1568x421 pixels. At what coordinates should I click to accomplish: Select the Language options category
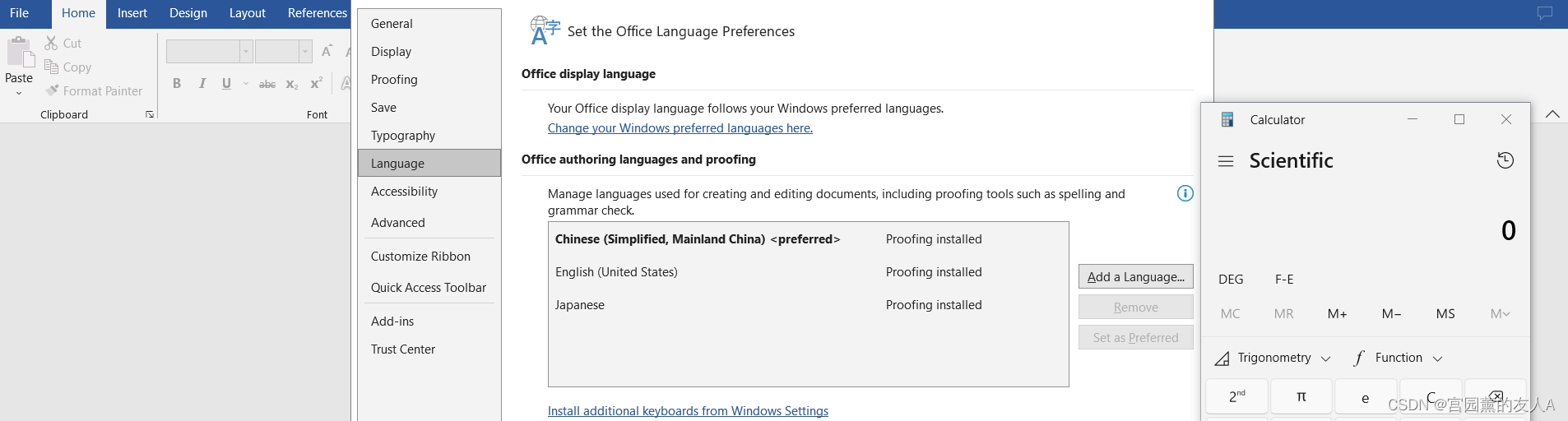click(429, 163)
